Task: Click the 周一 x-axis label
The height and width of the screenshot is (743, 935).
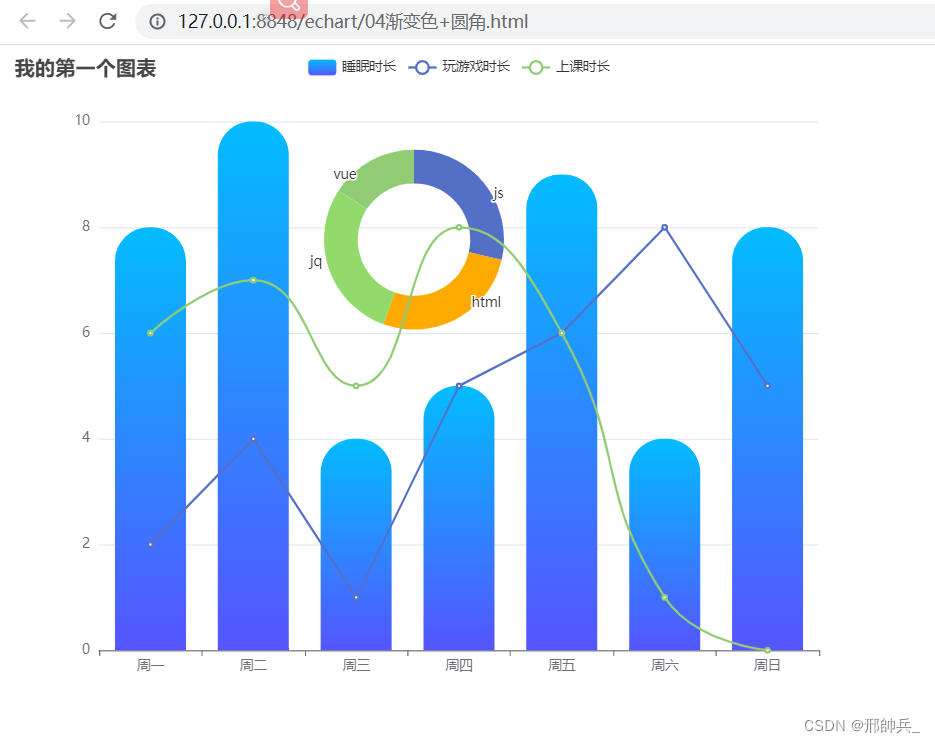Action: click(150, 665)
